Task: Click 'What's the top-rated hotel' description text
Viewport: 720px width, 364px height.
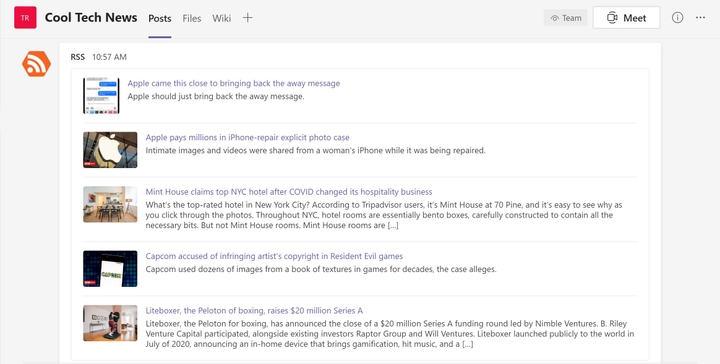Action: tap(384, 215)
